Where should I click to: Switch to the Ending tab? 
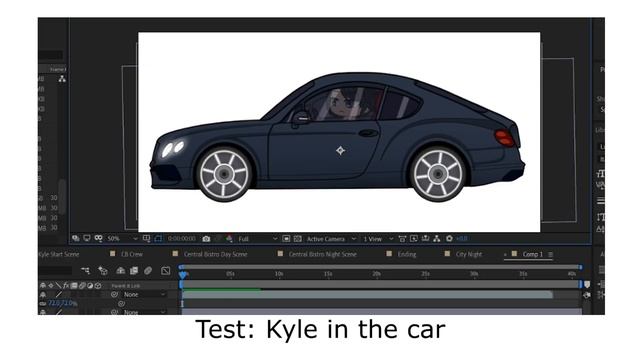coord(407,254)
